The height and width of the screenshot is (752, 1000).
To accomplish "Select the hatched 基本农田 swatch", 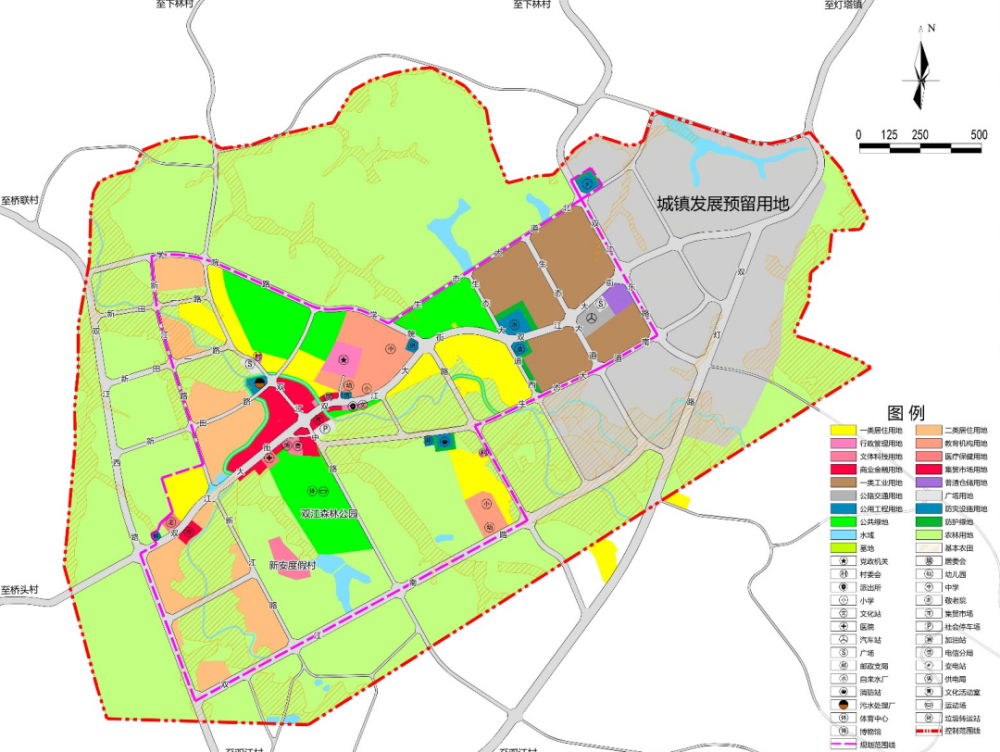I will click(x=929, y=548).
